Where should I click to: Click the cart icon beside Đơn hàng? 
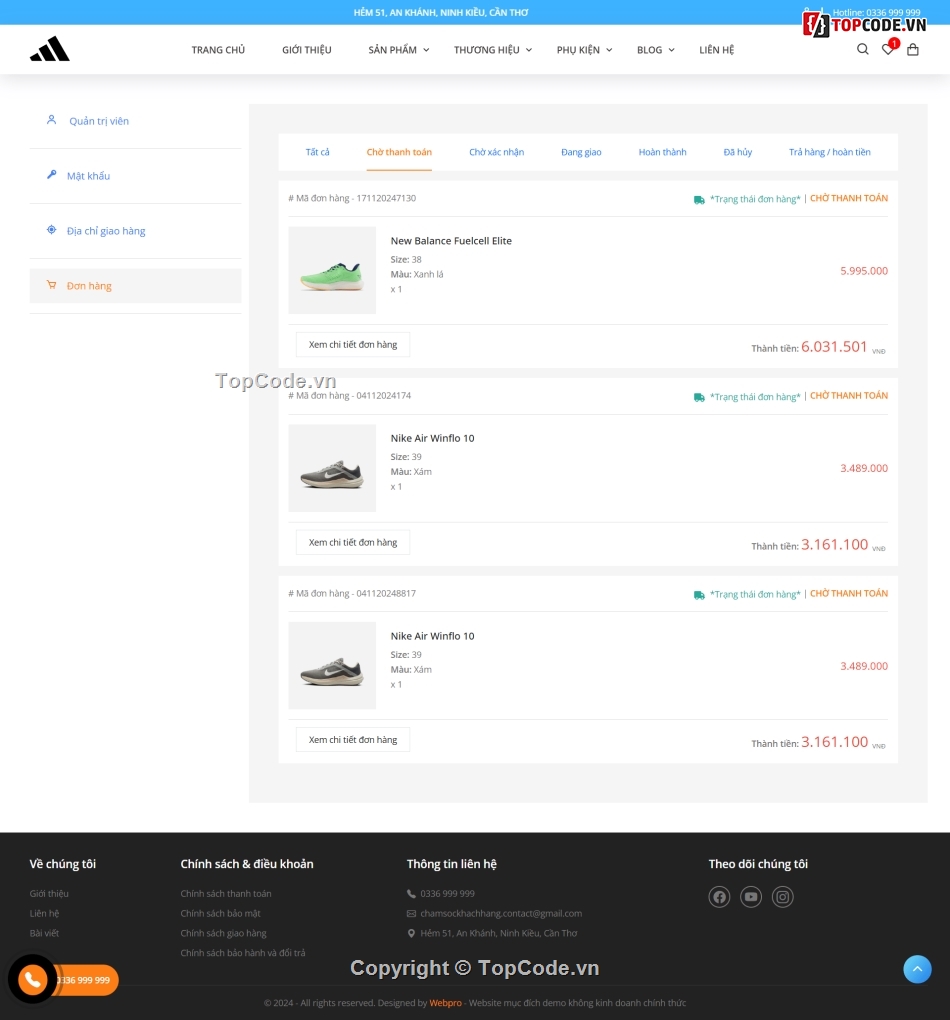pyautogui.click(x=51, y=285)
